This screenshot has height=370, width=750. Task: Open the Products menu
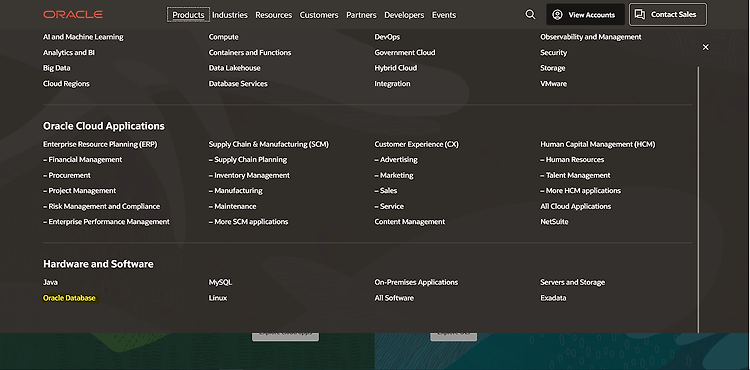click(188, 15)
